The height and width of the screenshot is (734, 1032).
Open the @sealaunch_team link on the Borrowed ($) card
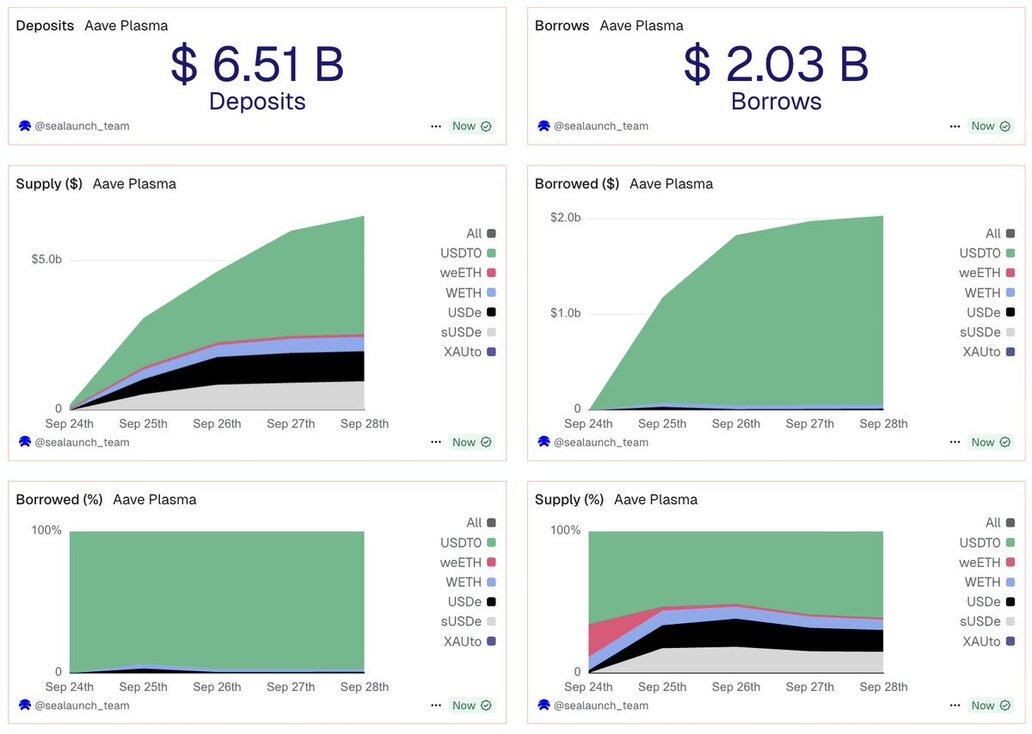[x=601, y=442]
